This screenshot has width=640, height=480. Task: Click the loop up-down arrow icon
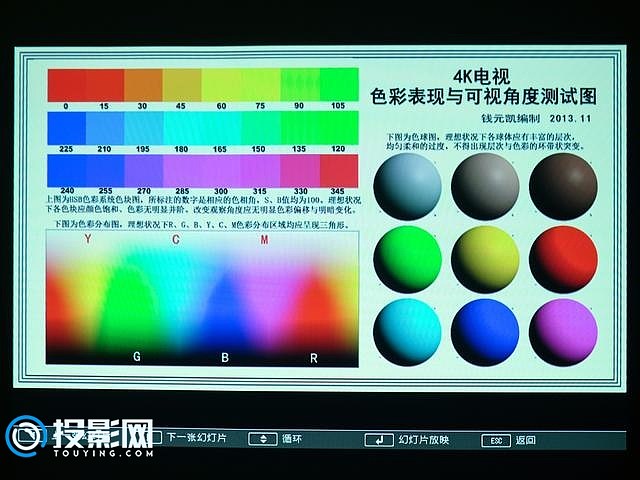click(x=263, y=439)
